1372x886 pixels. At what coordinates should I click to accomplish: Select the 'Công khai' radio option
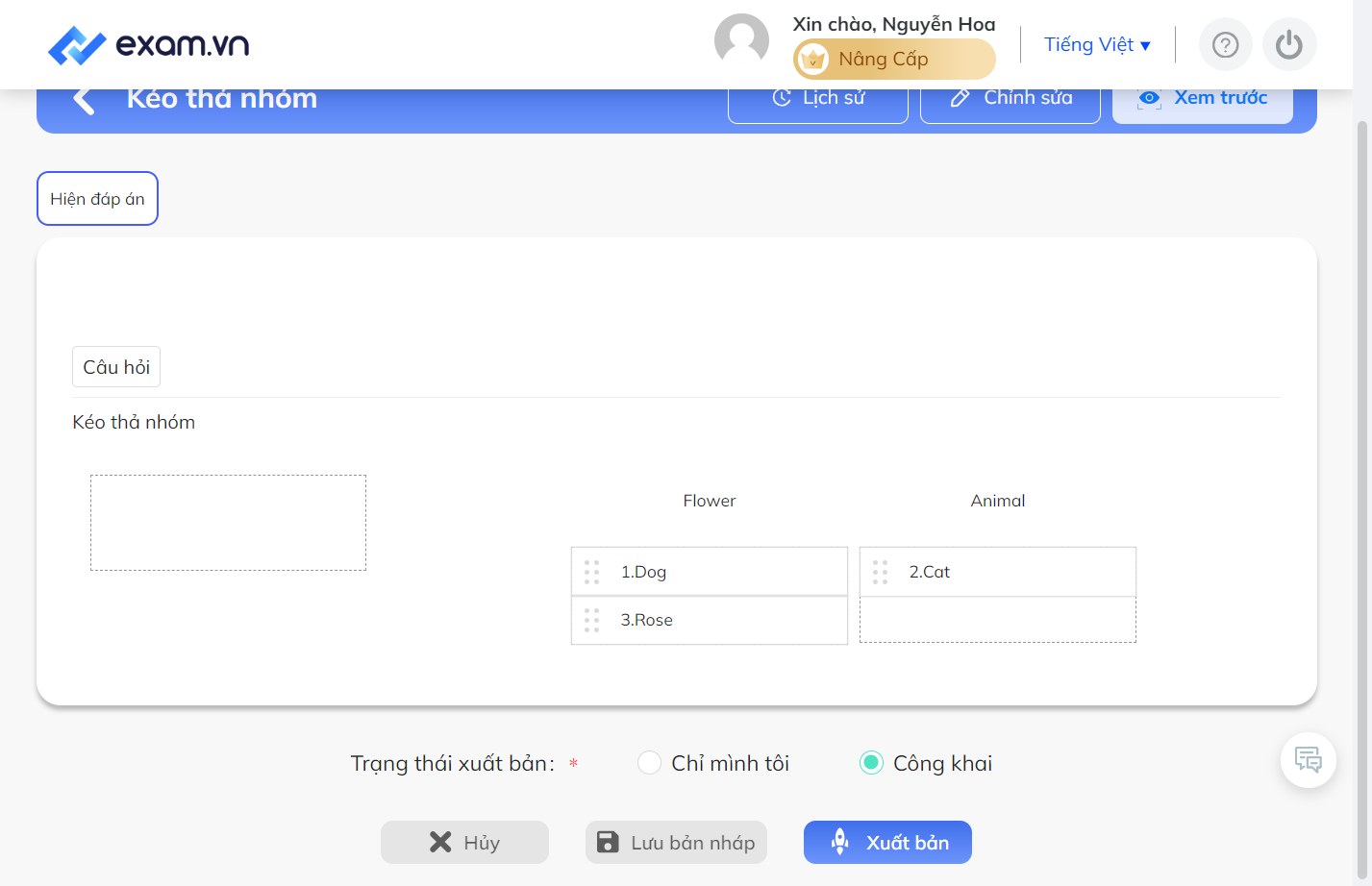point(871,763)
